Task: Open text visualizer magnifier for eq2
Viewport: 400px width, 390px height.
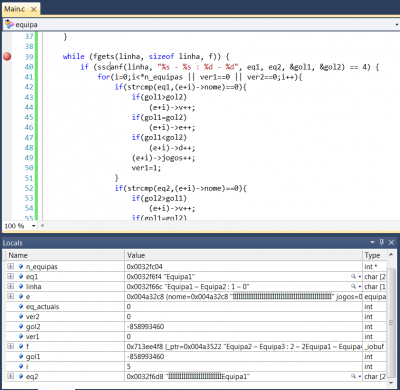Action: pyautogui.click(x=353, y=376)
